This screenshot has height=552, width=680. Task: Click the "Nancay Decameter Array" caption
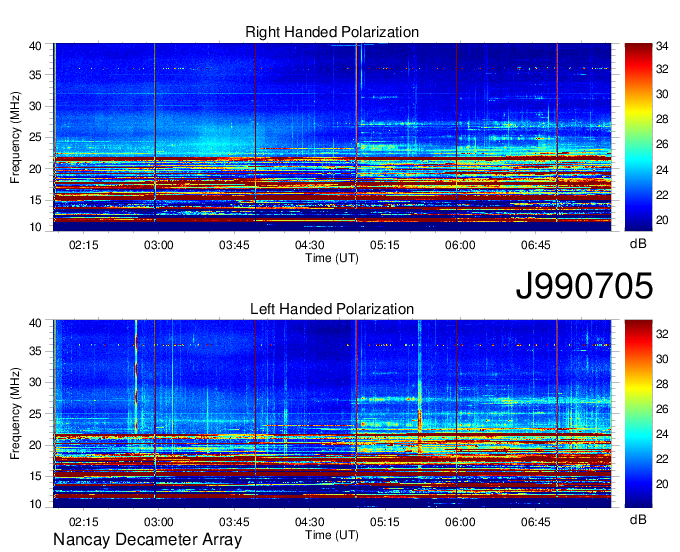[x=147, y=540]
